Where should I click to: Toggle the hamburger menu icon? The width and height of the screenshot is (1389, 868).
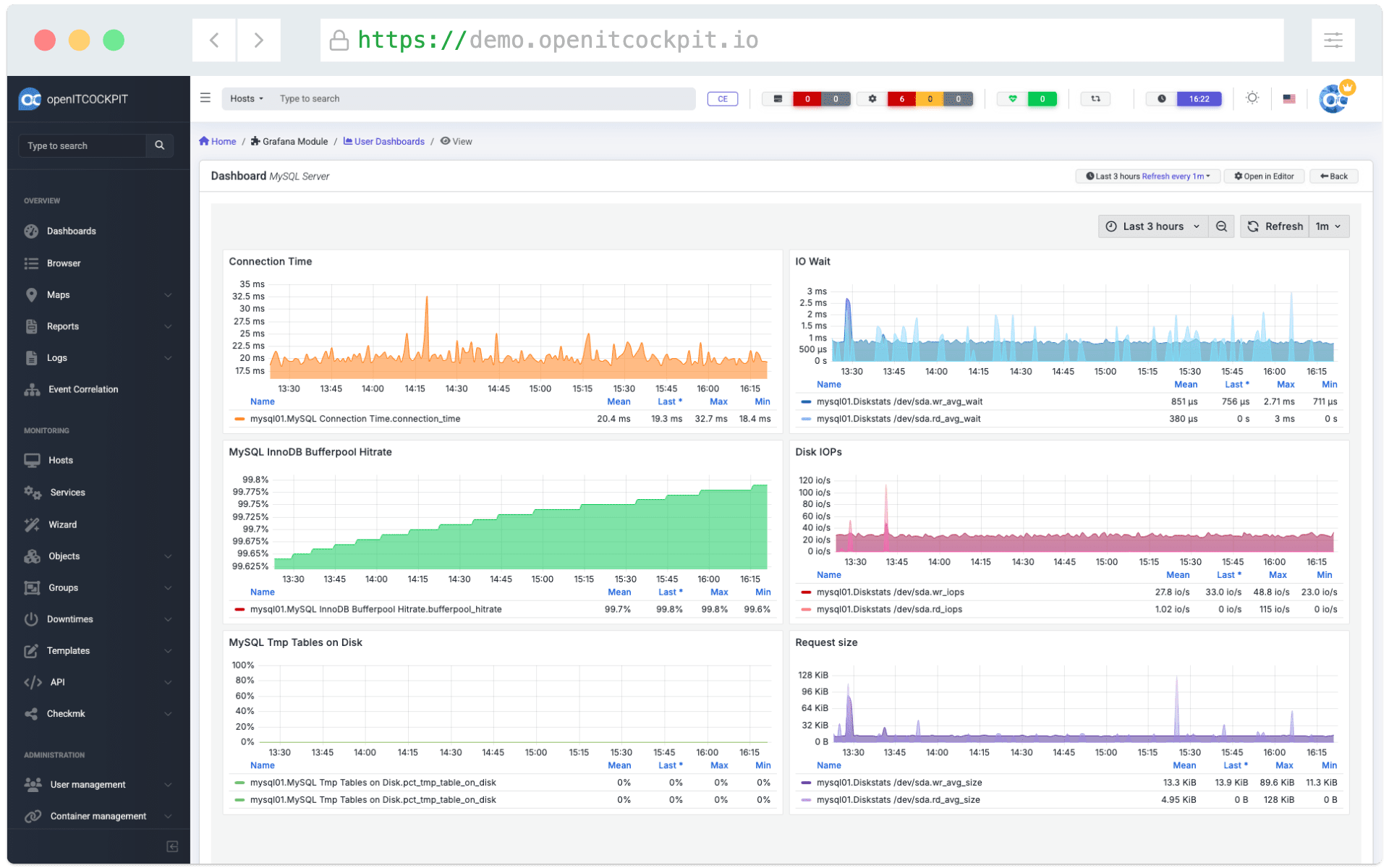click(205, 98)
